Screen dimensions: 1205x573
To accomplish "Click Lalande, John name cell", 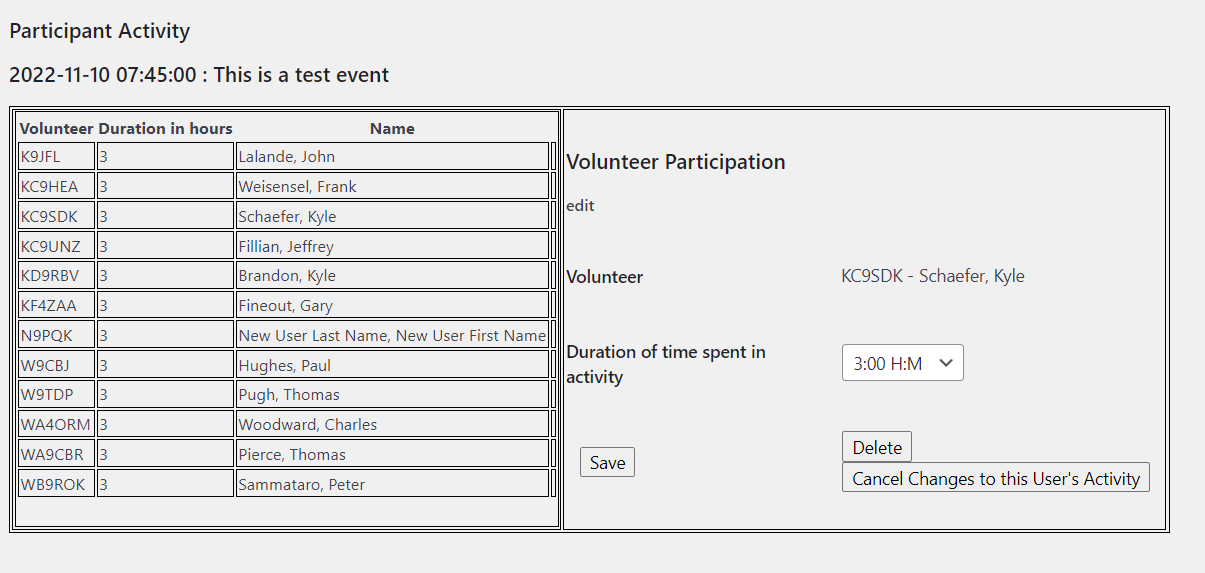I will tap(392, 156).
